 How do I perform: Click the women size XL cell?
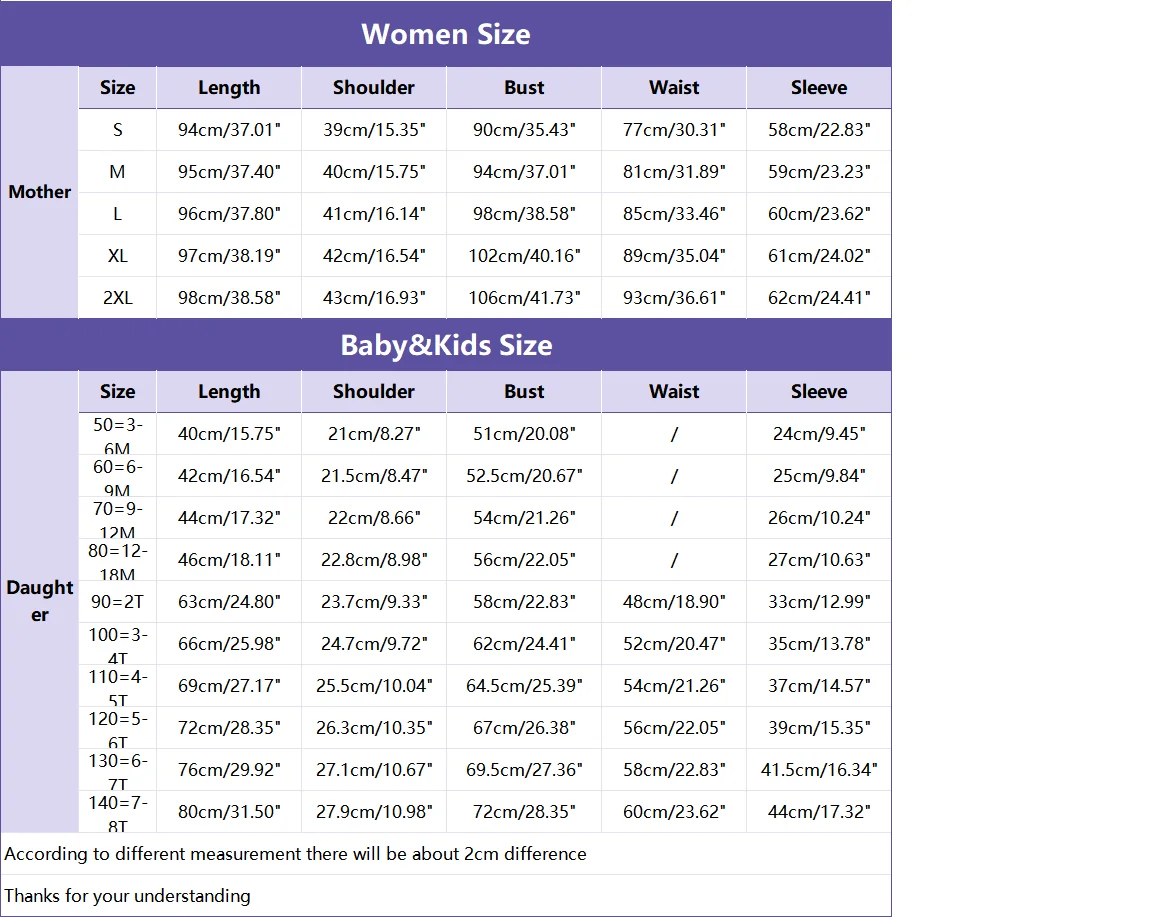coord(118,256)
